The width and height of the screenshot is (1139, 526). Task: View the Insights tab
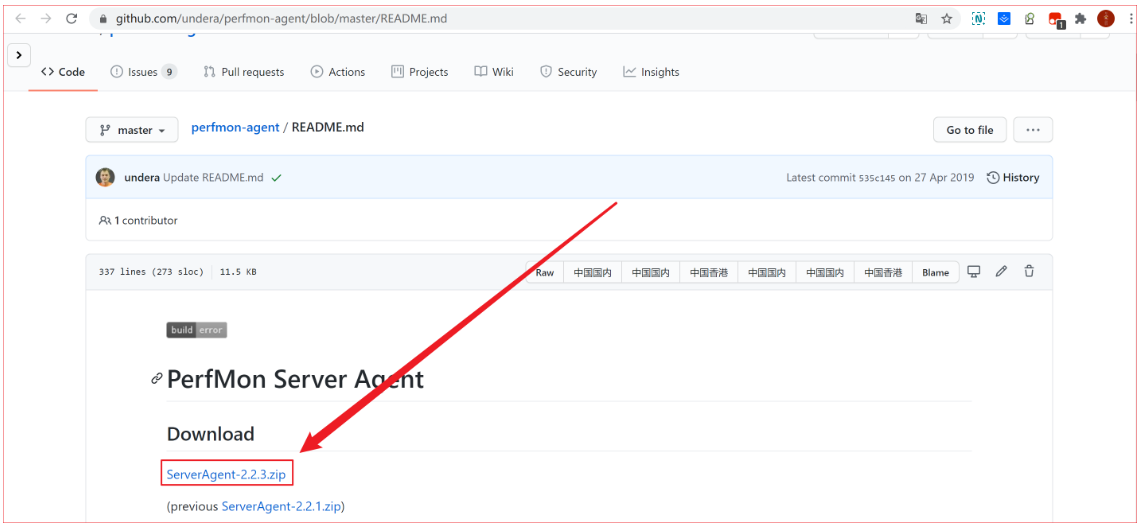coord(651,72)
